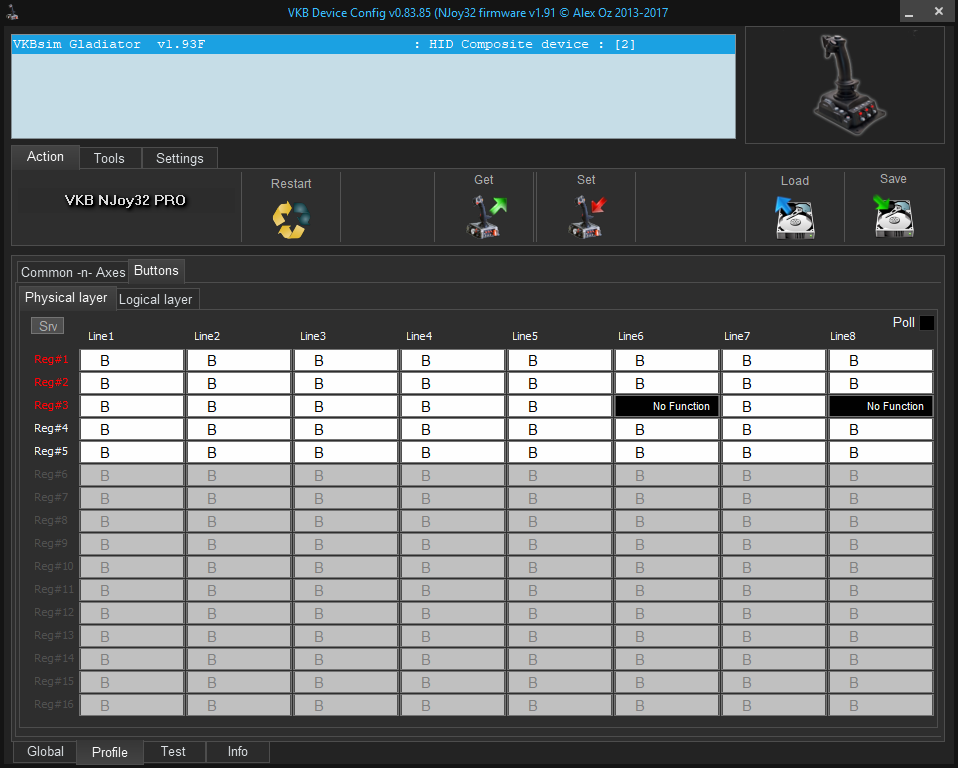Screen dimensions: 958x768
Task: Open the Info bottom tab
Action: (x=238, y=752)
